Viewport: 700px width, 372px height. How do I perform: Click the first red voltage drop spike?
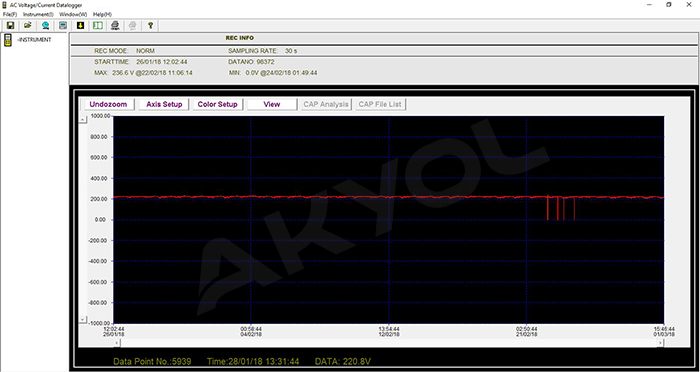[x=548, y=208]
